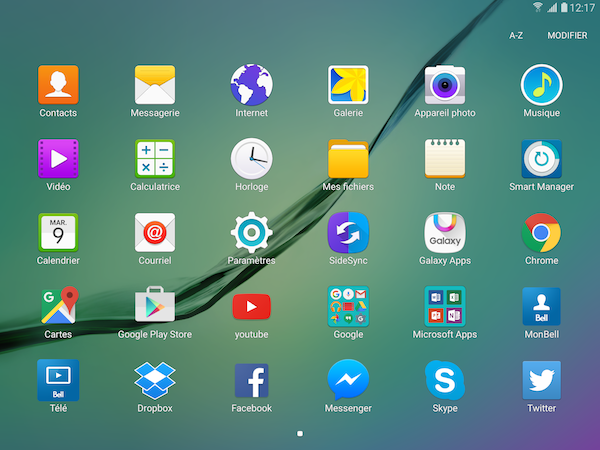Launch the Note app
600x450 pixels.
[445, 158]
